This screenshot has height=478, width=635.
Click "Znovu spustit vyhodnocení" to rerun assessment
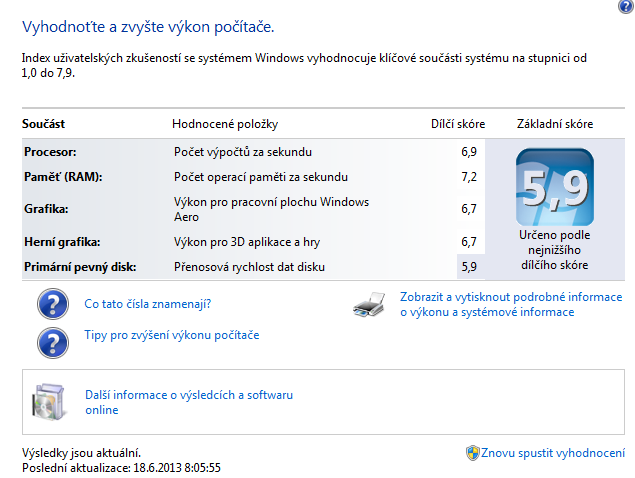(x=553, y=453)
